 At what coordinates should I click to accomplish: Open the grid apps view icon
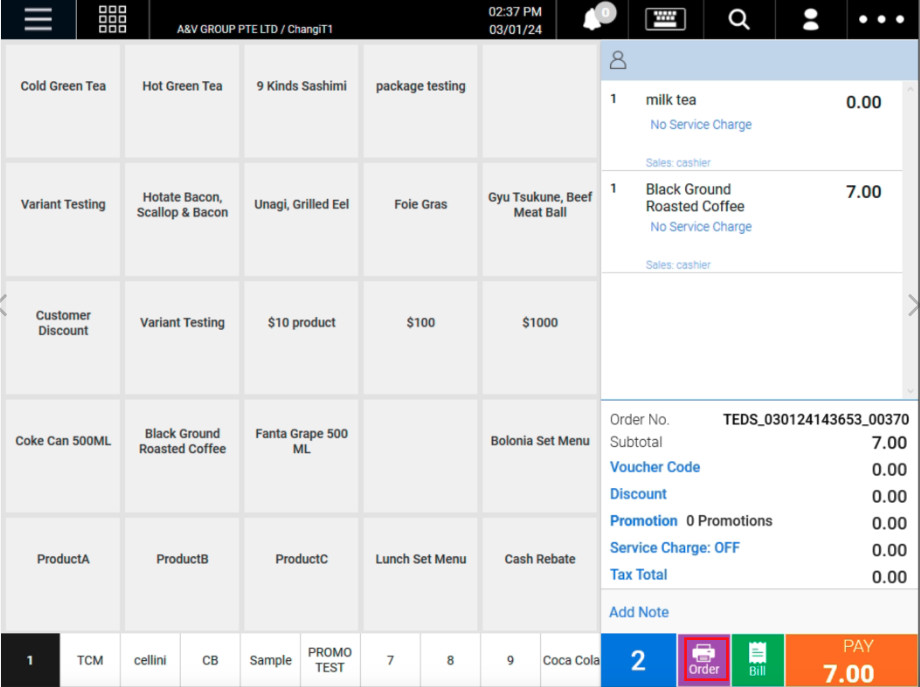112,19
